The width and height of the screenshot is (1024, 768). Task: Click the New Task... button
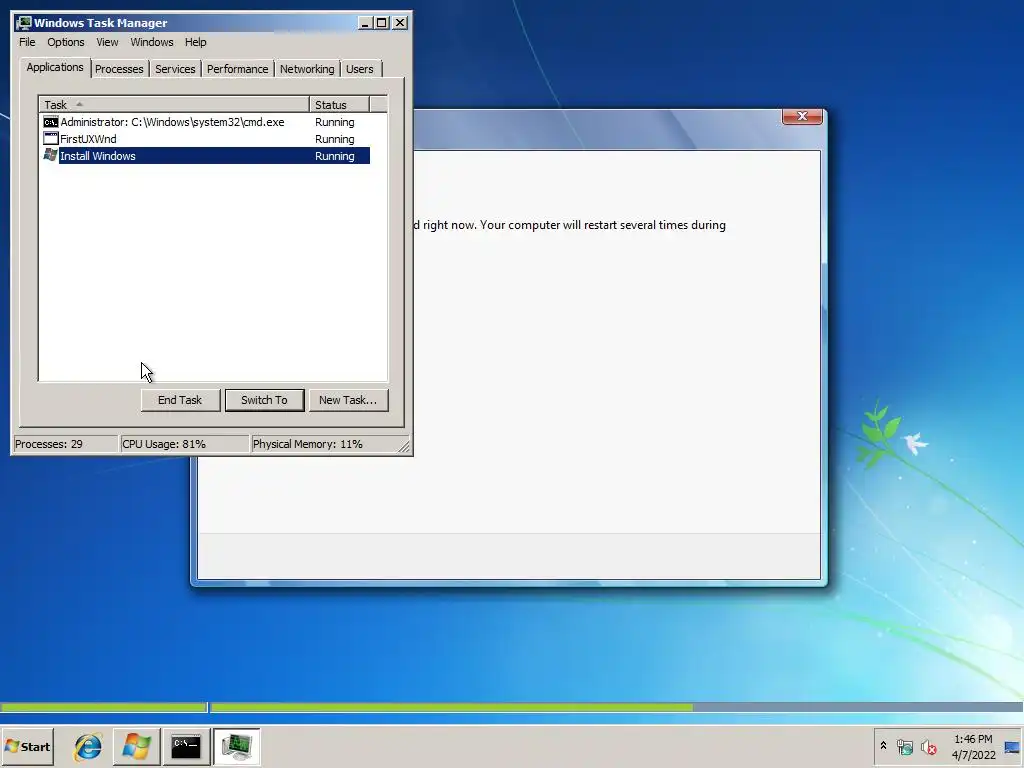click(348, 400)
